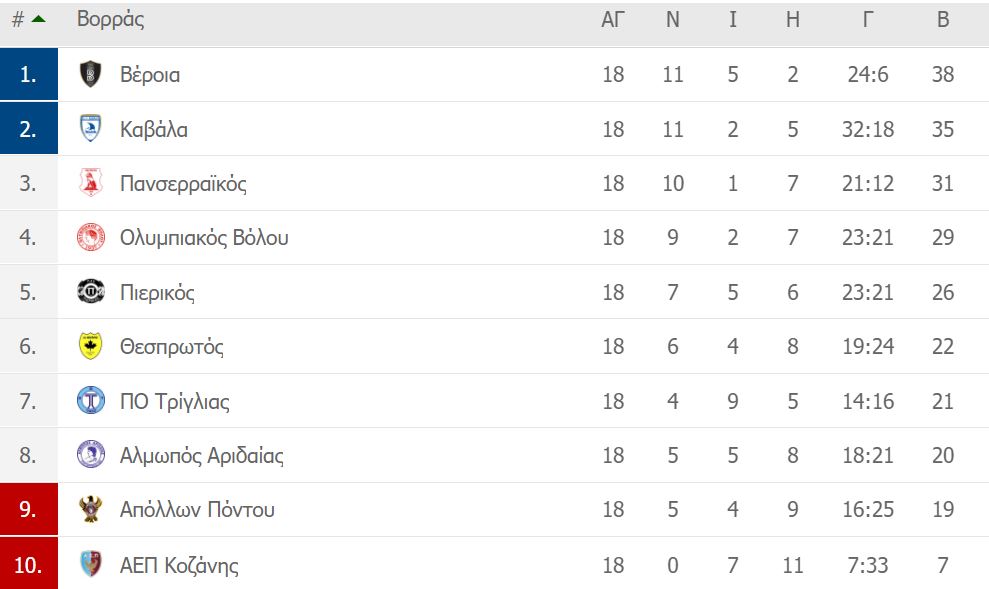Click the Καβάλα team crest icon

pyautogui.click(x=90, y=129)
